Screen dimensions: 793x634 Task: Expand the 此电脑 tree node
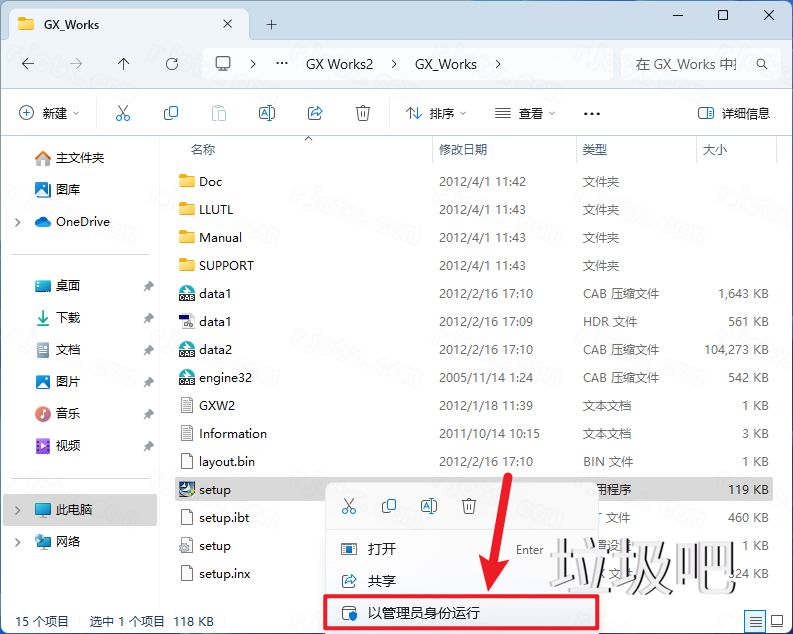click(x=18, y=510)
